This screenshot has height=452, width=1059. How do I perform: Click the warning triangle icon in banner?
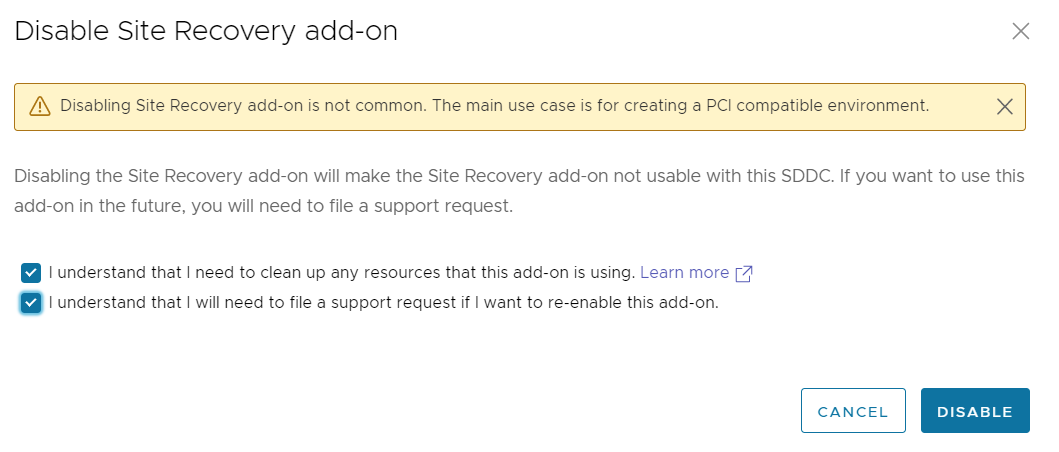coord(39,106)
